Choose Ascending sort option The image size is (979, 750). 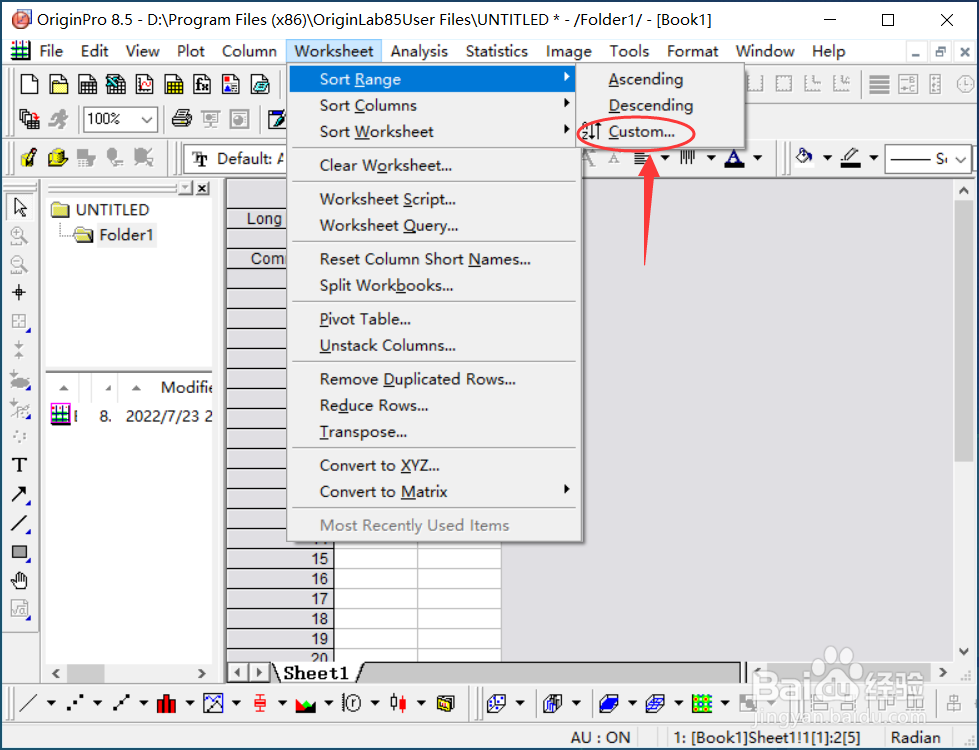[646, 79]
